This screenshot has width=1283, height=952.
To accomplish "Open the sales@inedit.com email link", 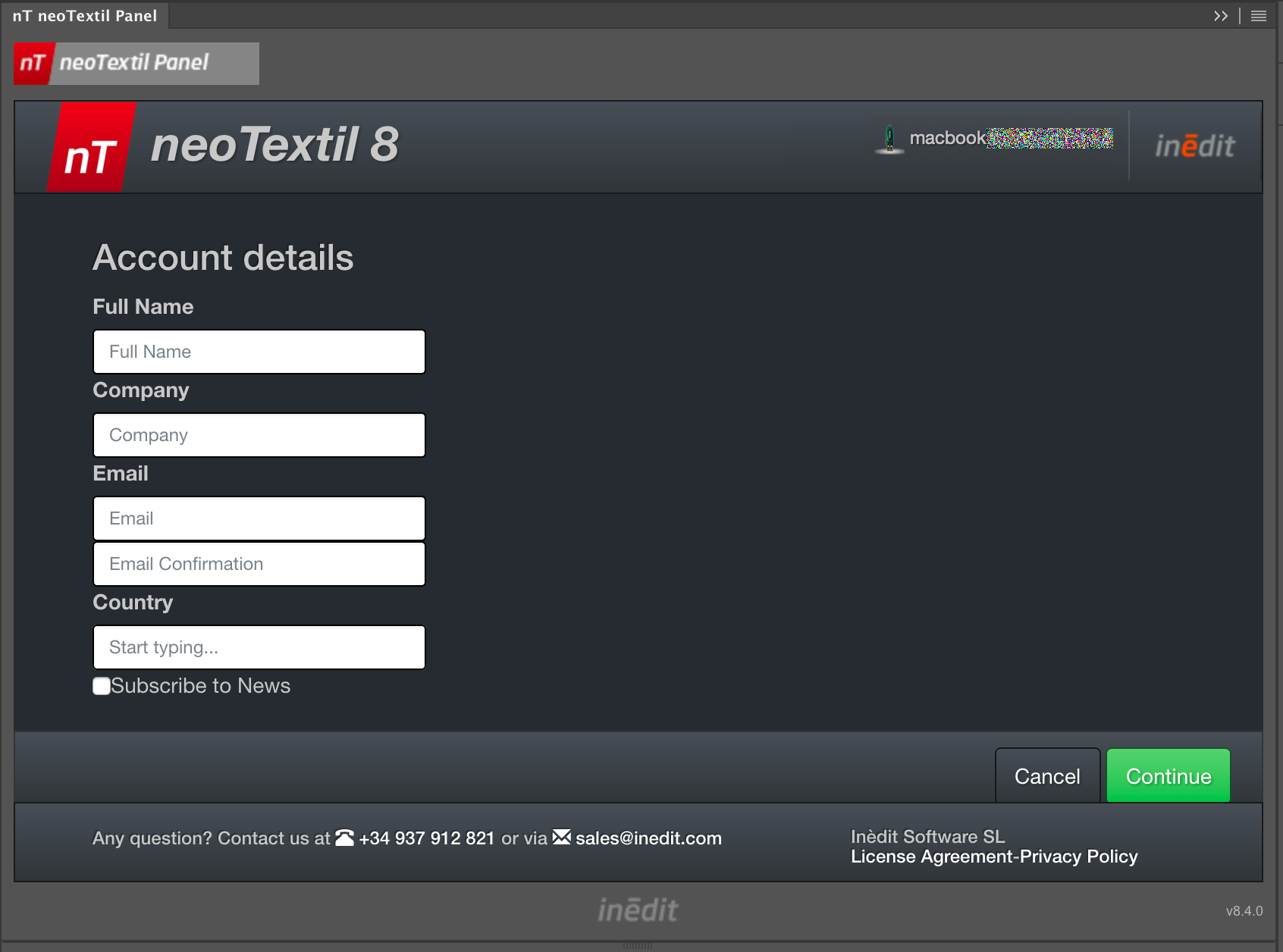I will [x=649, y=838].
